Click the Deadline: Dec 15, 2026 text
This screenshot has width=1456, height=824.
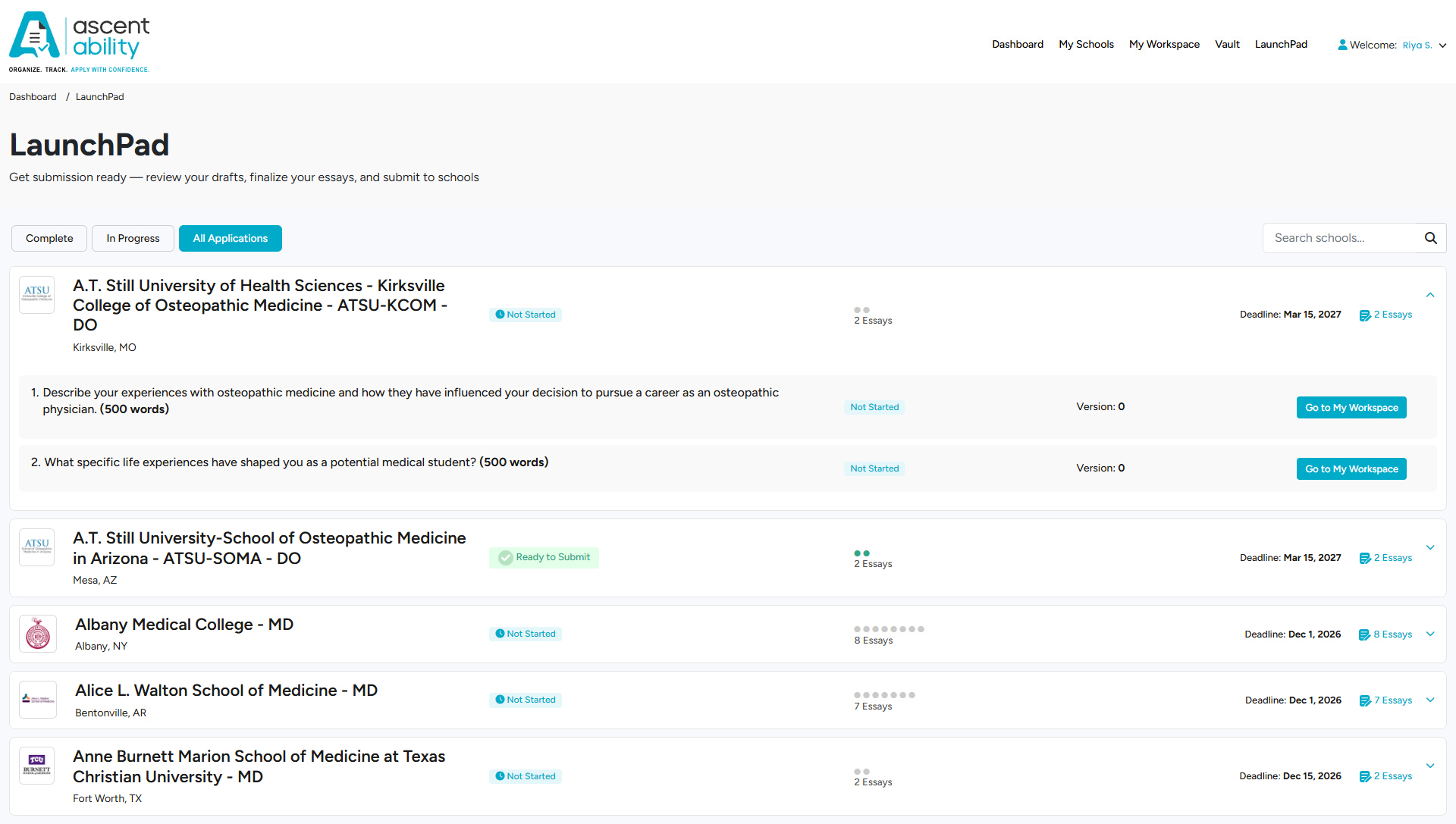[1290, 776]
